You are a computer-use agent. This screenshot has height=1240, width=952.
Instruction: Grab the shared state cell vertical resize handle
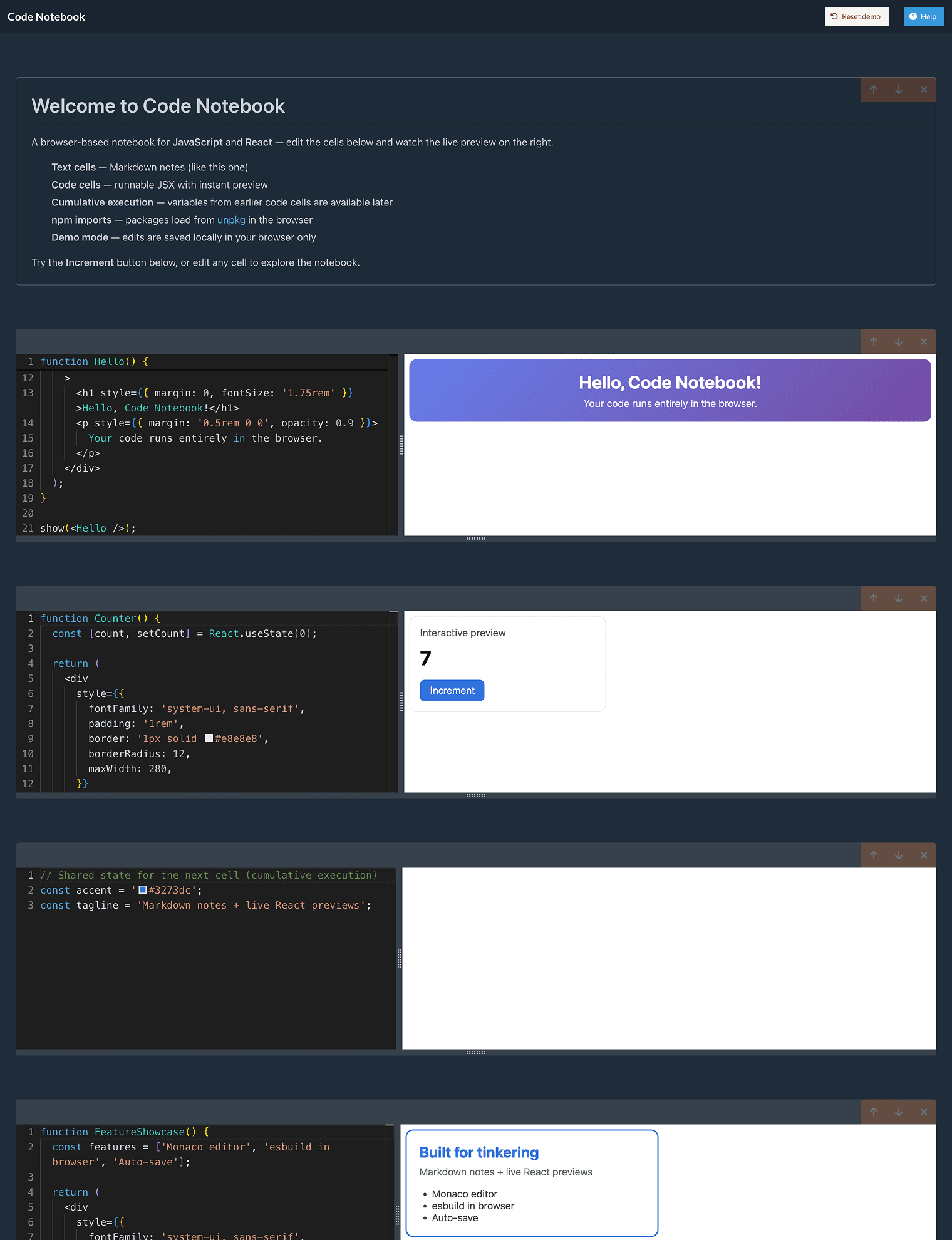399,958
